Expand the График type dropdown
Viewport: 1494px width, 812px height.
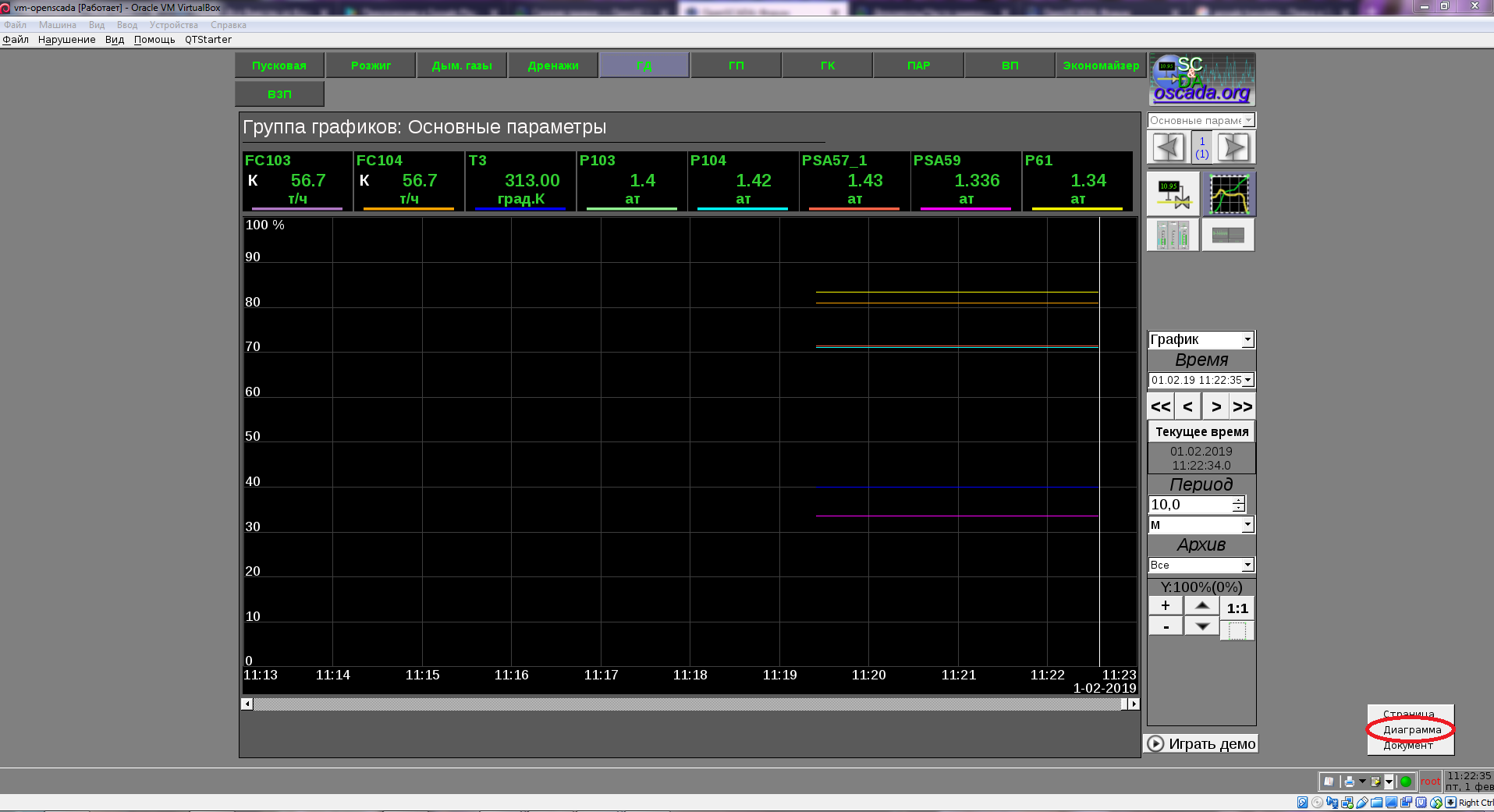1247,339
